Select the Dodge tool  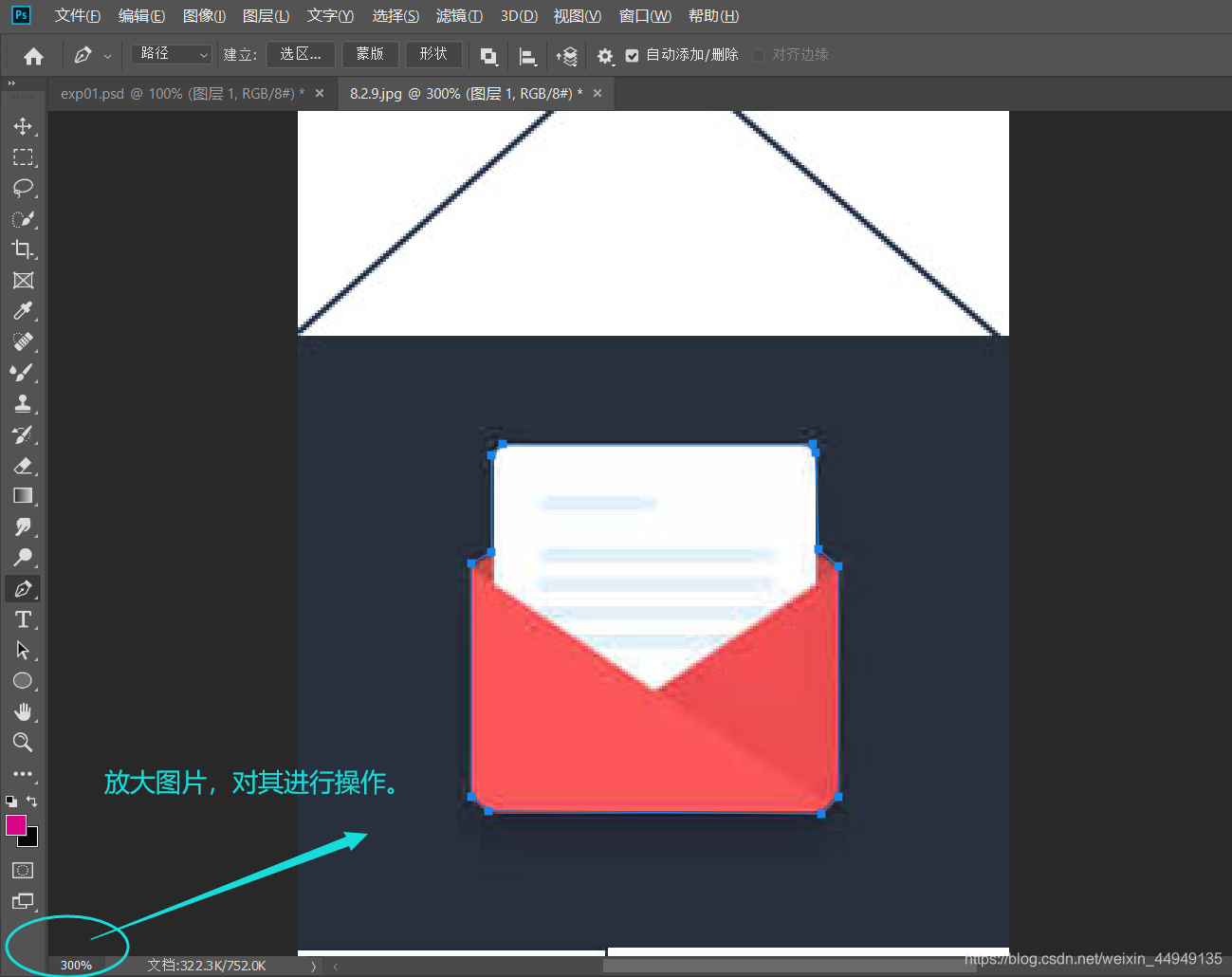[x=23, y=558]
